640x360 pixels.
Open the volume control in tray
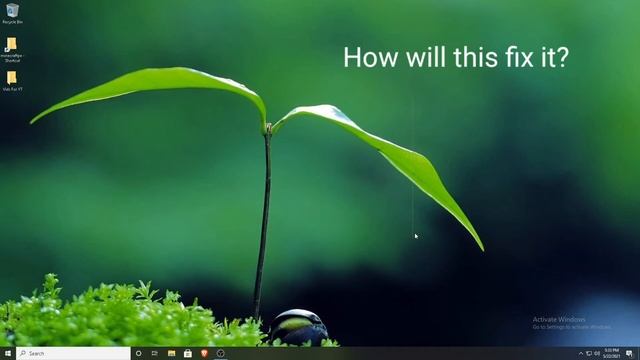[597, 353]
